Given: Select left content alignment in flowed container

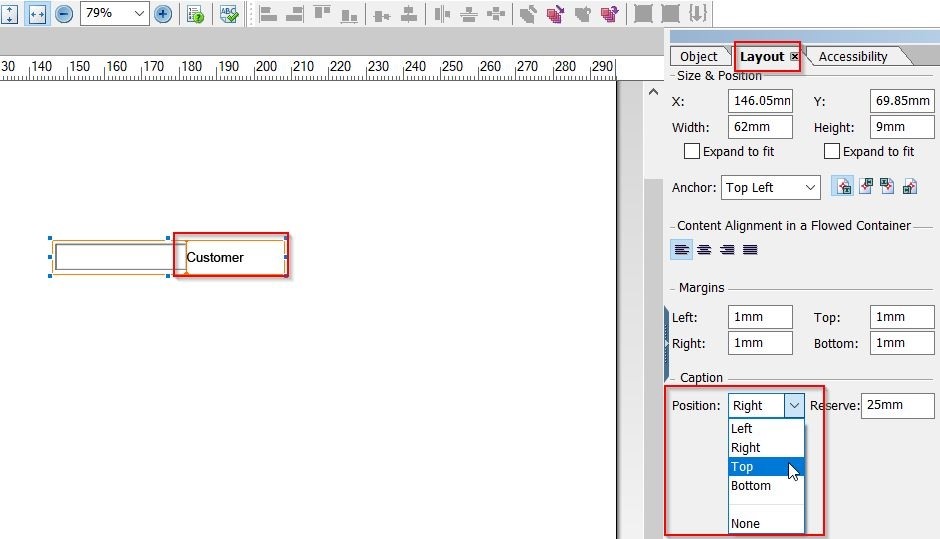Looking at the screenshot, I should [x=682, y=249].
